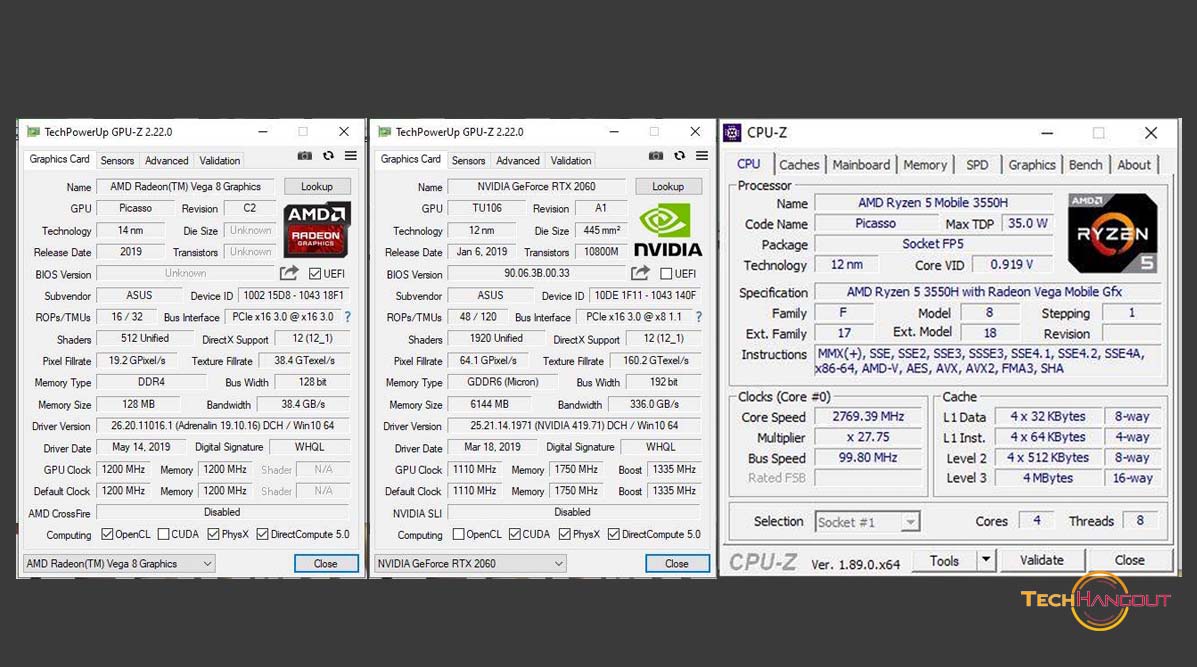Click the Device ID value 10DE 1F11 - 1043 140F
Viewport: 1197px width, 667px height.
(645, 295)
